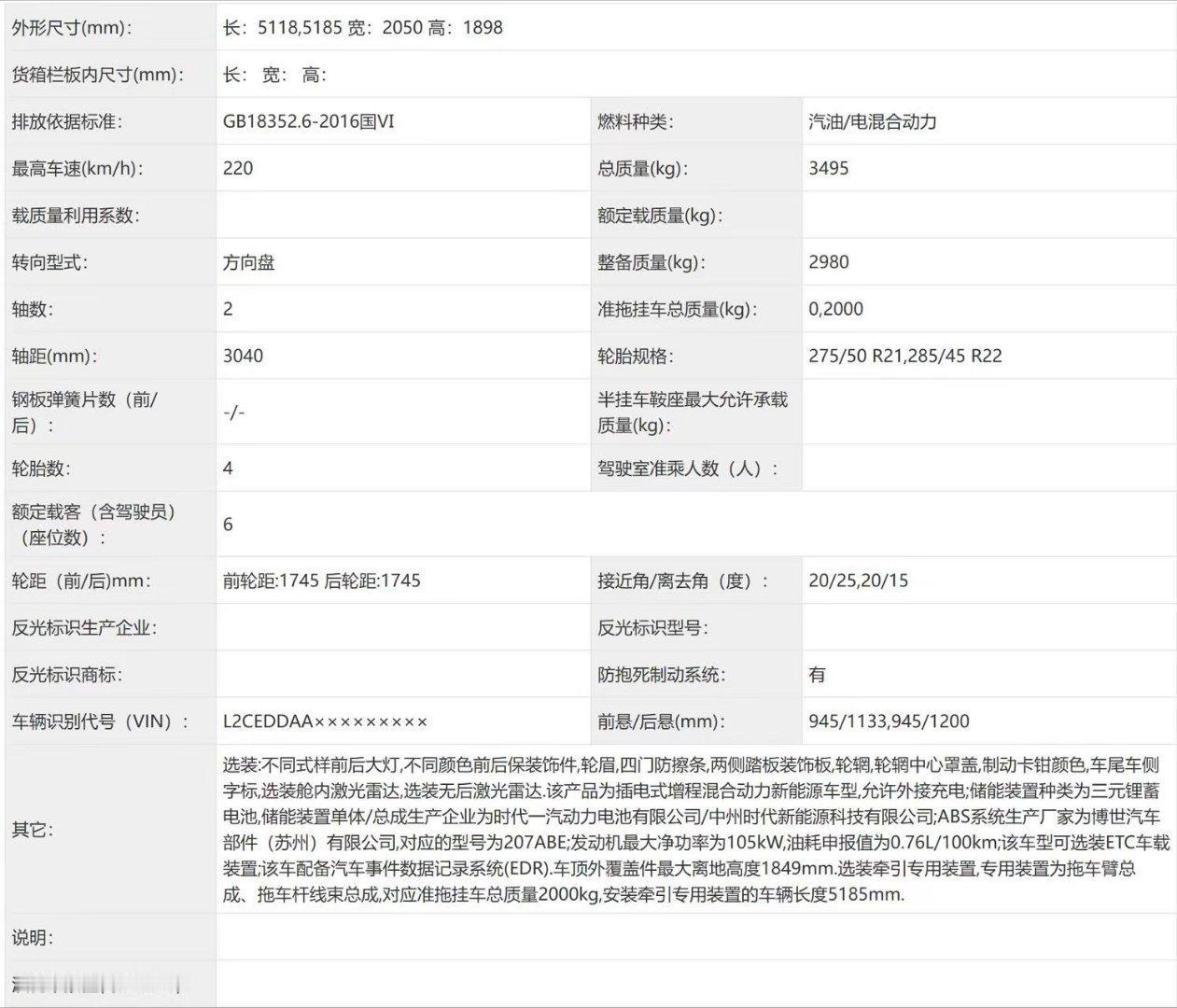The image size is (1177, 1008).
Task: Select the tire count value 4
Action: click(229, 469)
